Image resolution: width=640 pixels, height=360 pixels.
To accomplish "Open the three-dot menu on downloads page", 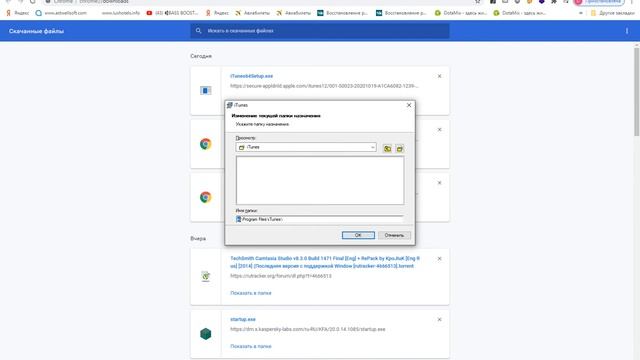I will pyautogui.click(x=627, y=31).
